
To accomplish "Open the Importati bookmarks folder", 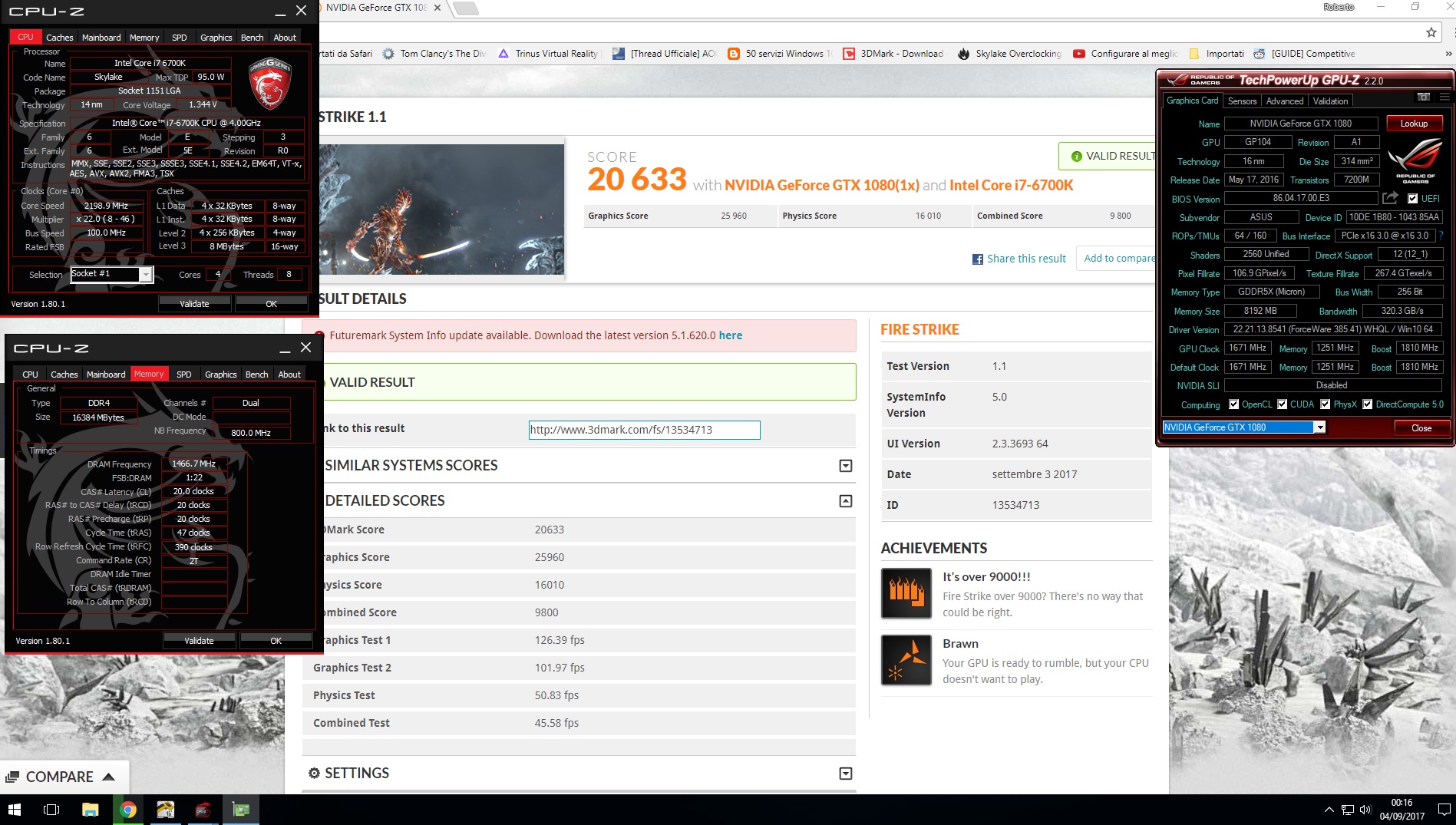I will (x=1216, y=54).
